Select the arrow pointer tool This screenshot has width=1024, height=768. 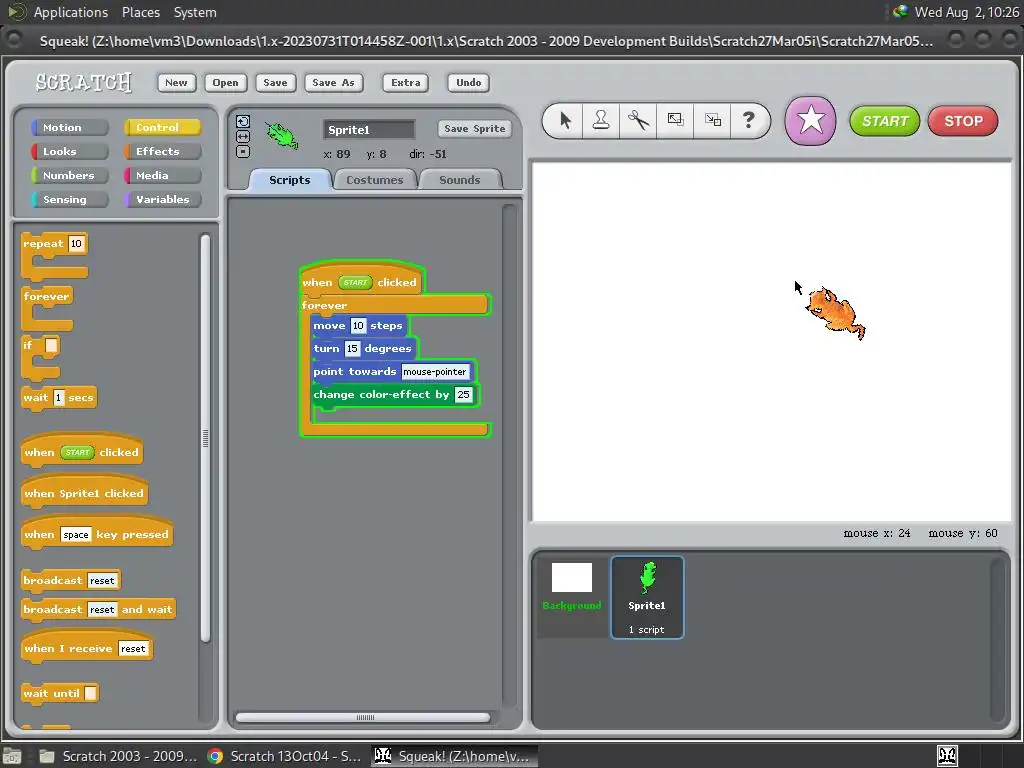(565, 121)
